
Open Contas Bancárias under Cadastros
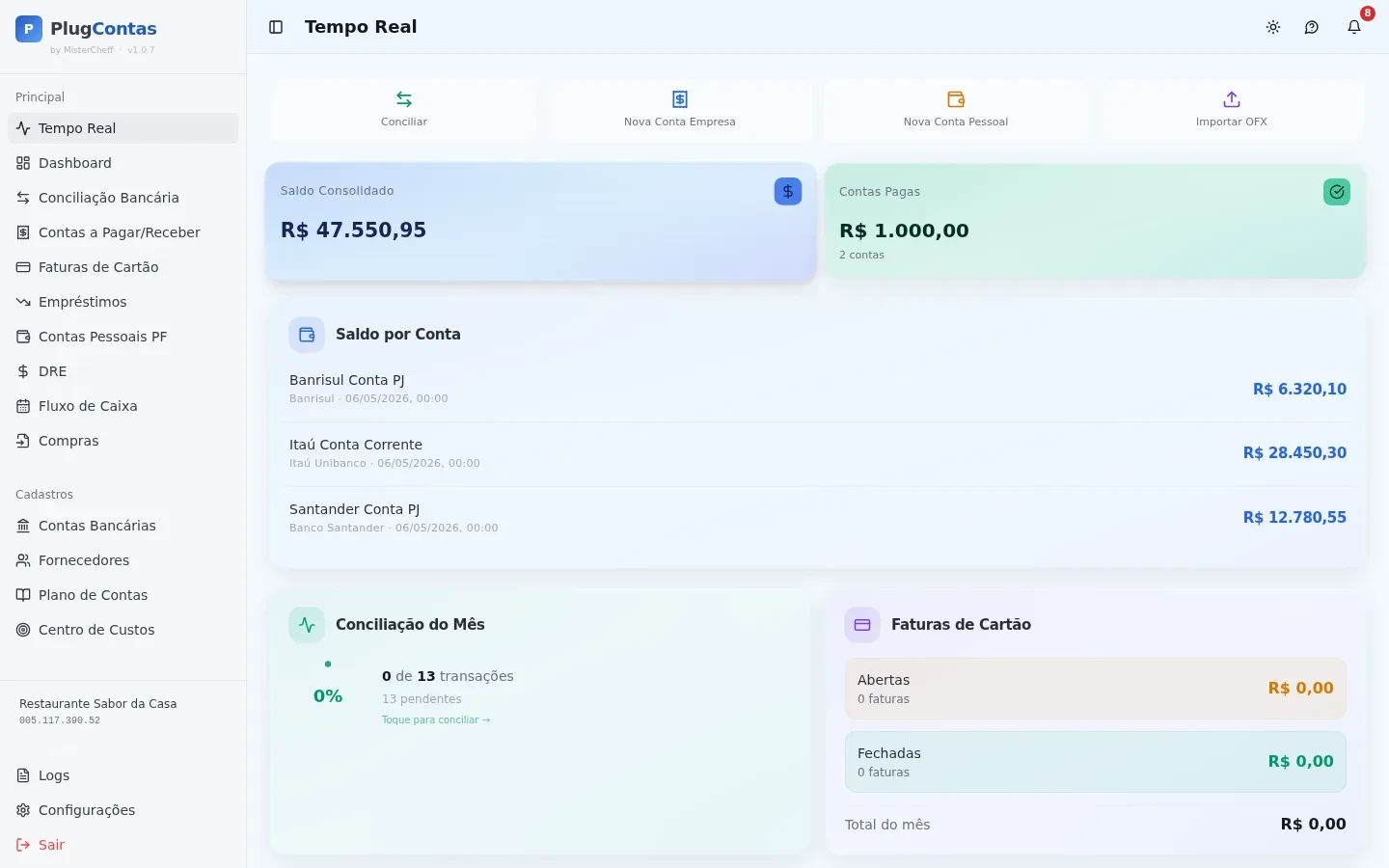(123, 526)
